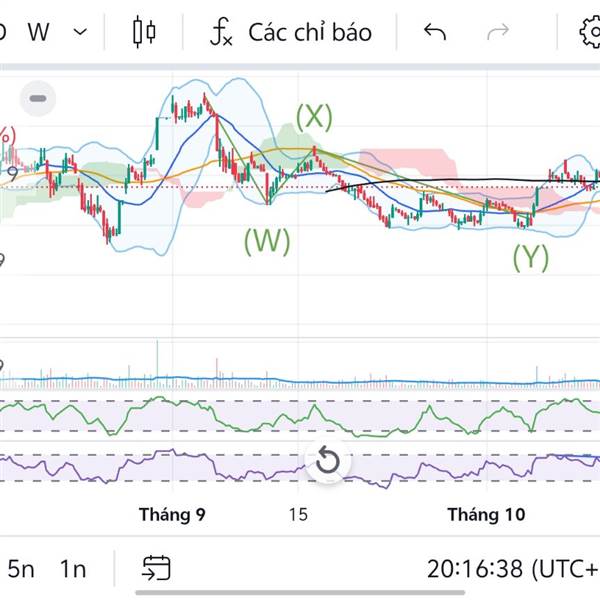Viewport: 600px width, 600px height.
Task: Select the W weekly interval
Action: pyautogui.click(x=38, y=32)
